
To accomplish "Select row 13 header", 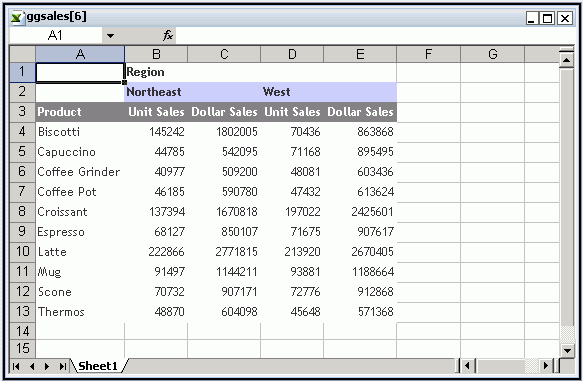I will point(22,311).
